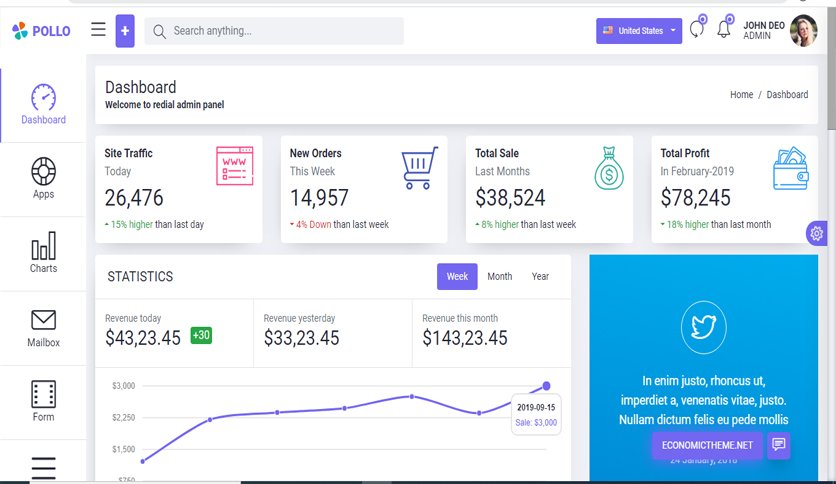This screenshot has width=836, height=484.
Task: Click the purple plus button
Action: 125,31
